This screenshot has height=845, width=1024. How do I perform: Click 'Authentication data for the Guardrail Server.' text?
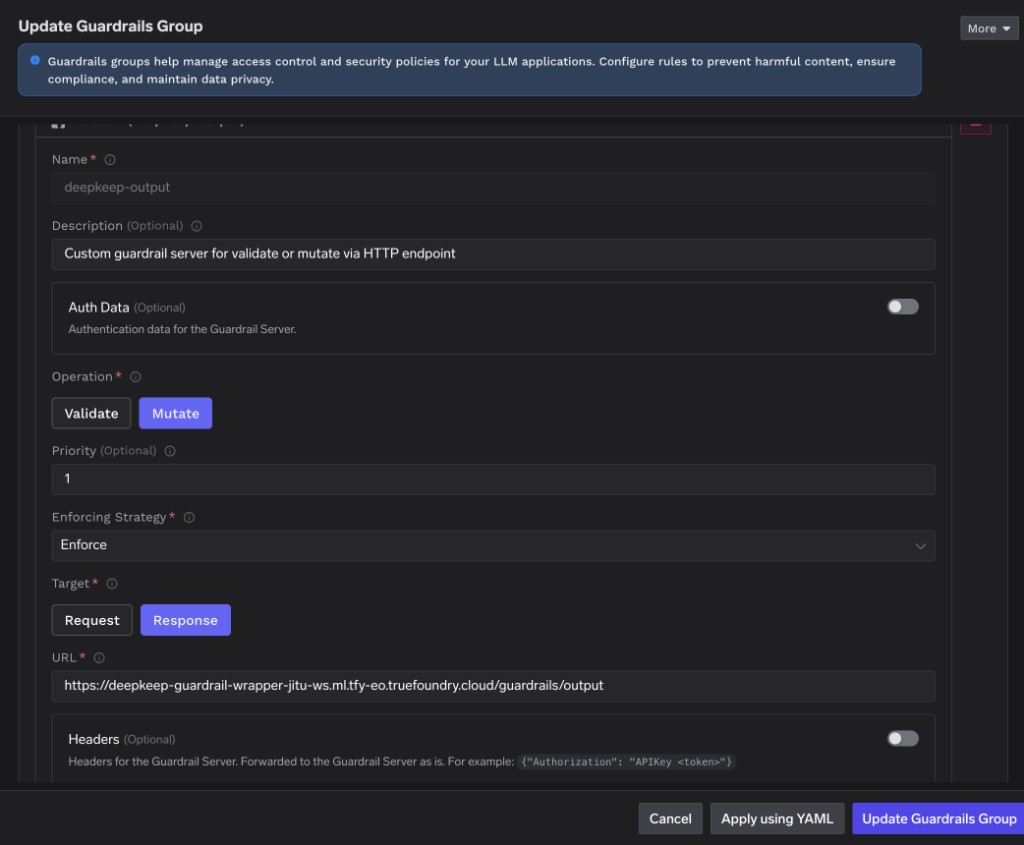[182, 329]
